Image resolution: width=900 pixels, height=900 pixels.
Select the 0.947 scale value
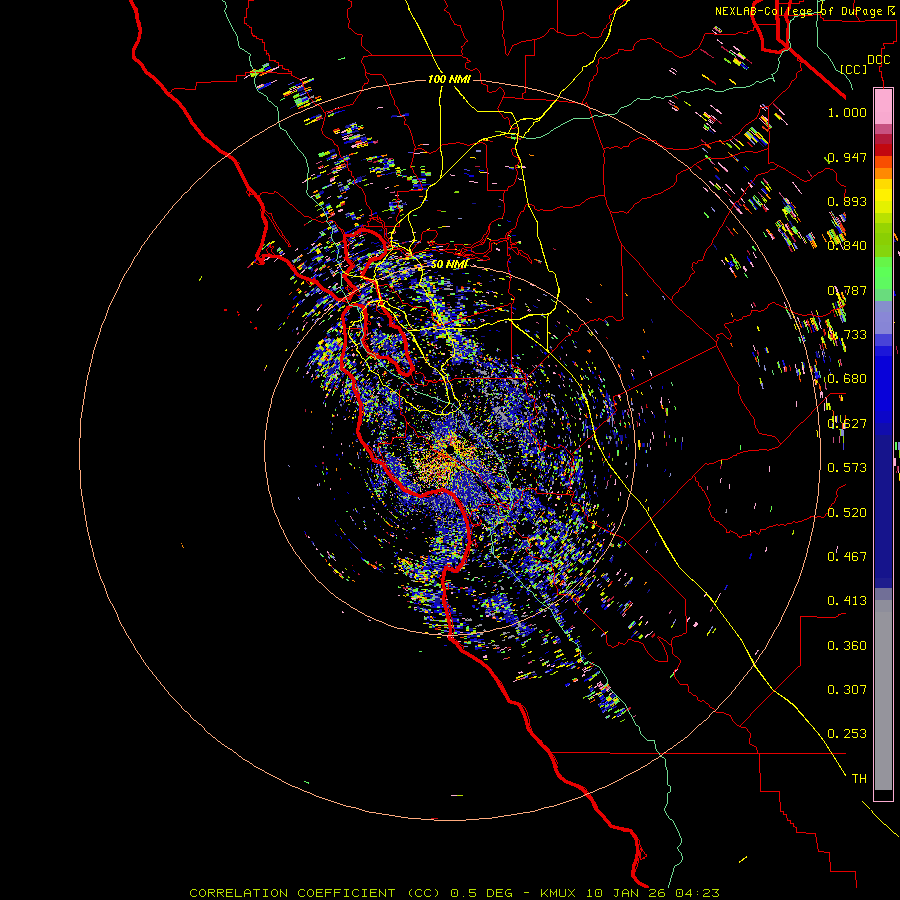[x=847, y=157]
